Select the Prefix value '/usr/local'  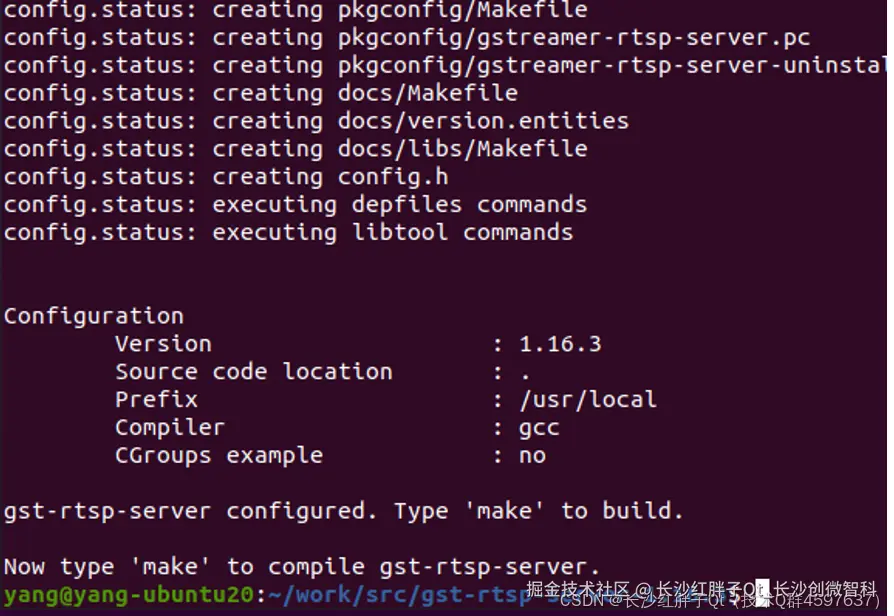pos(588,400)
